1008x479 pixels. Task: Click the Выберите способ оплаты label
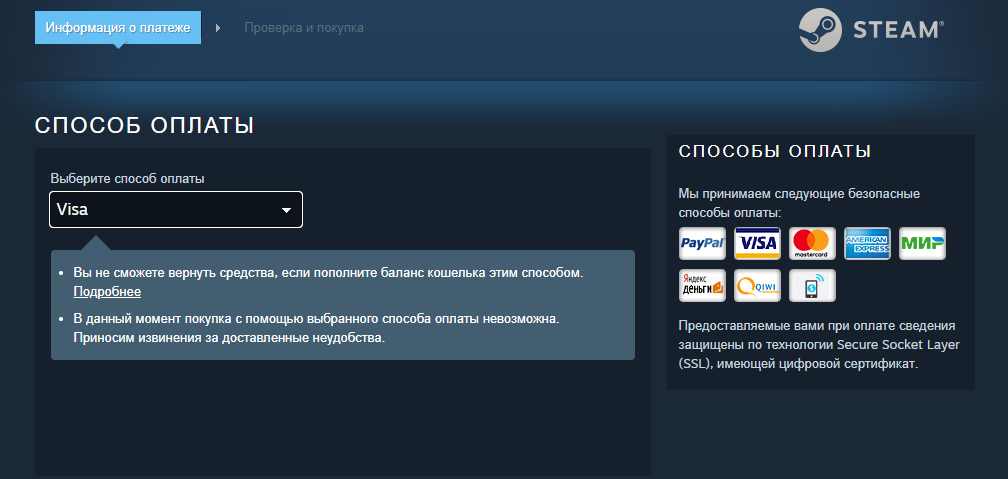point(127,179)
